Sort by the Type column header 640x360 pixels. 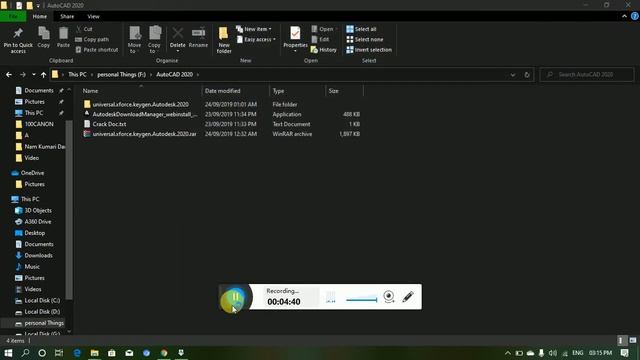[x=298, y=91]
